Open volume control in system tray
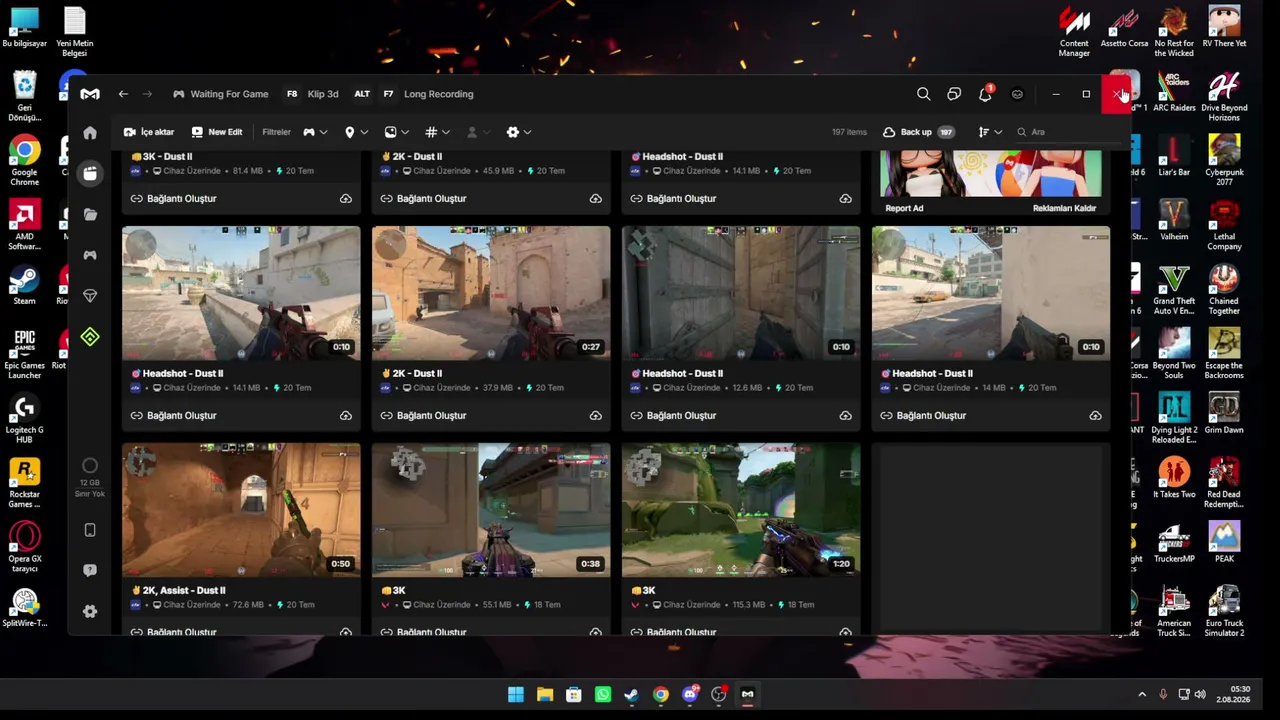 tap(1200, 694)
